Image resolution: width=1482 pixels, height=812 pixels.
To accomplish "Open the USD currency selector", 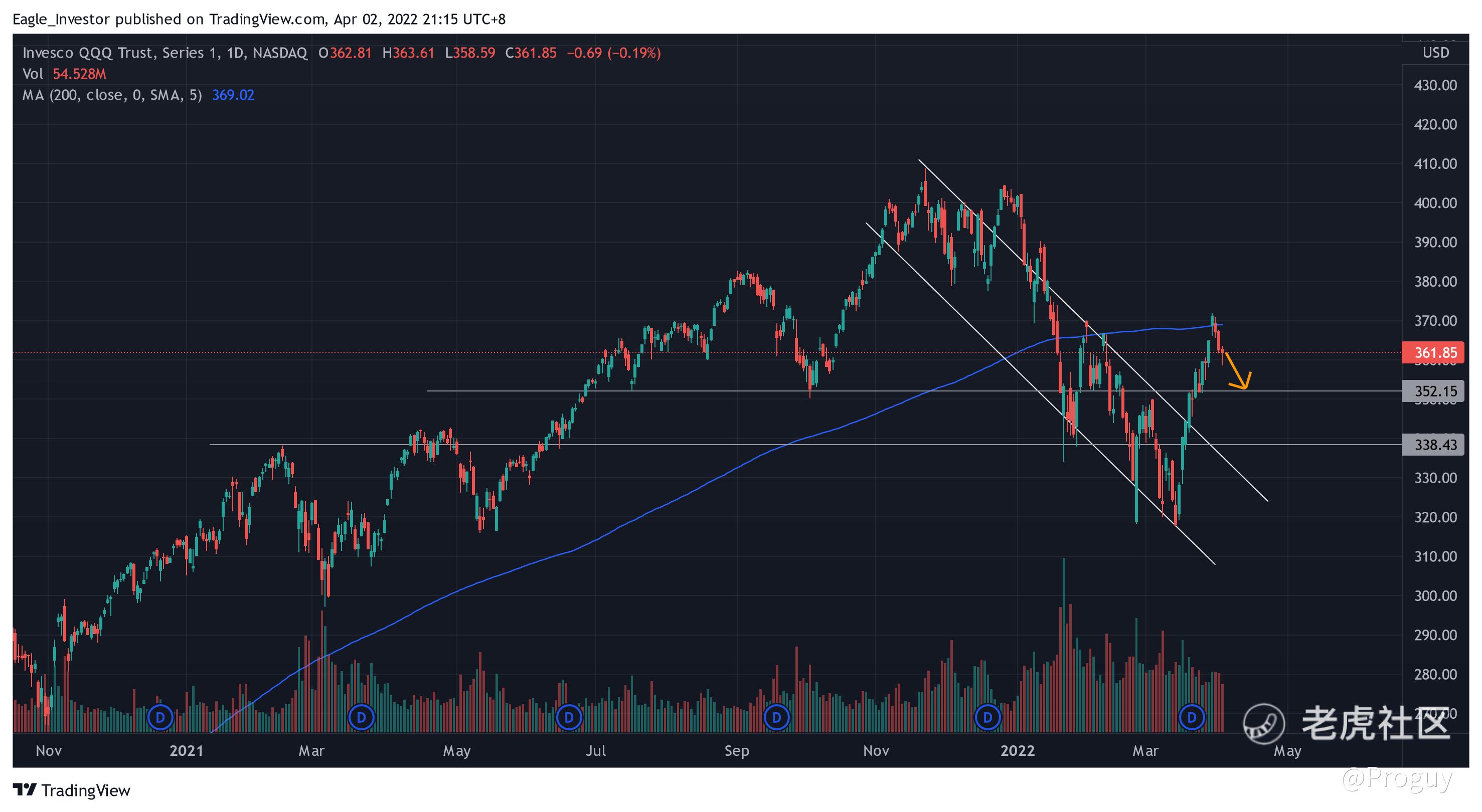I will point(1435,53).
